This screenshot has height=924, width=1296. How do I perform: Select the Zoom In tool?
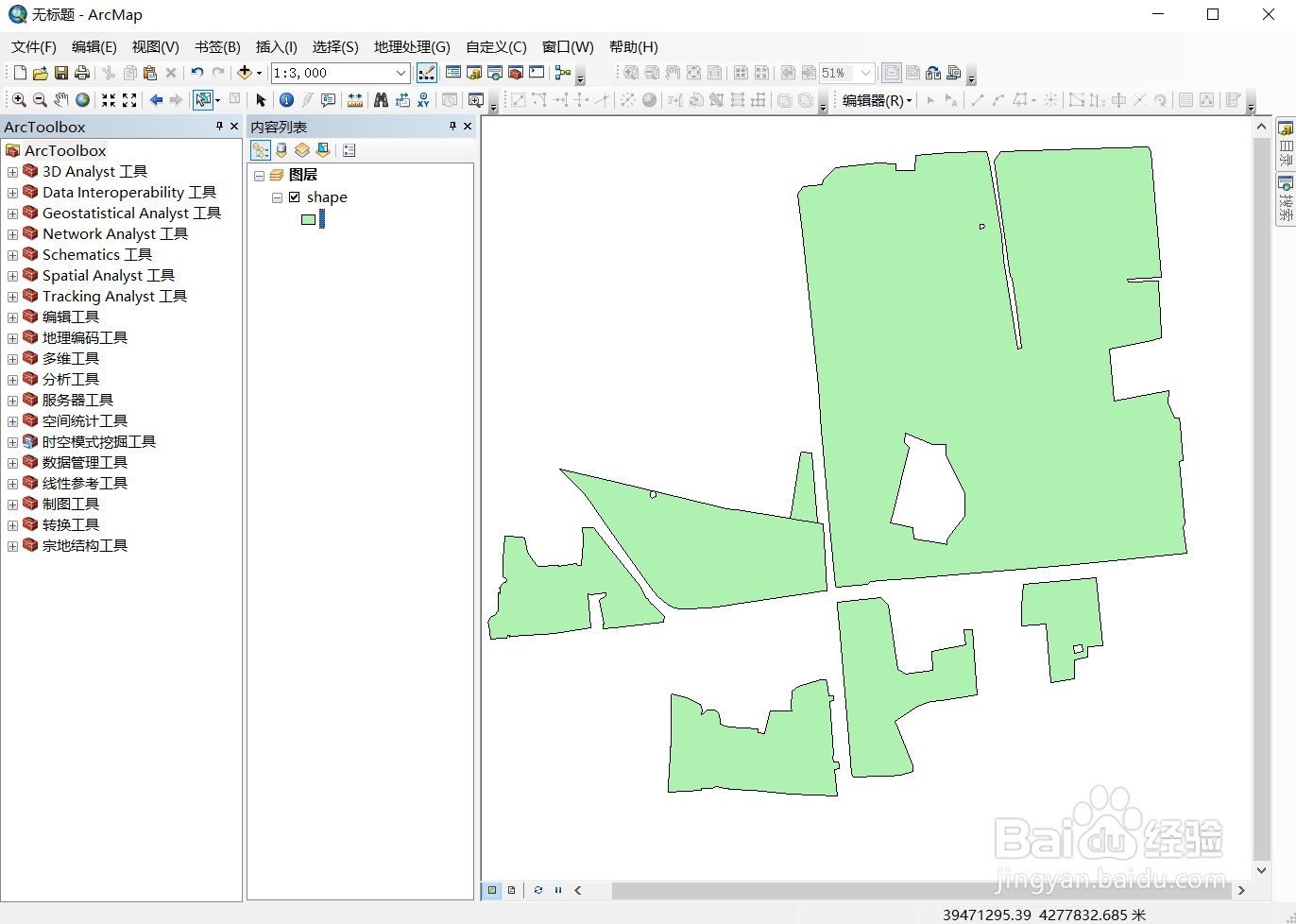pos(19,99)
